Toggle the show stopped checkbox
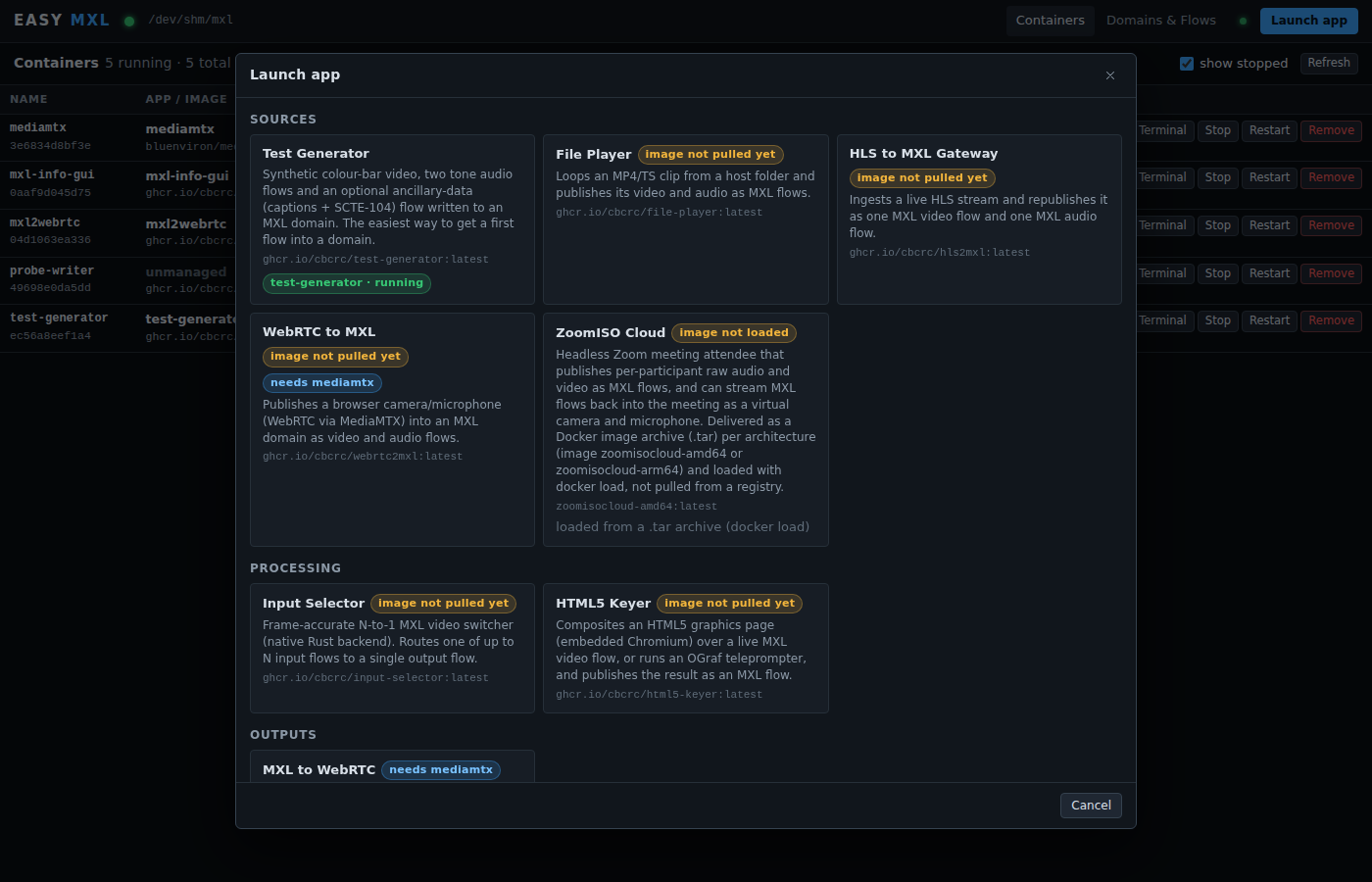The image size is (1372, 882). 1187,64
